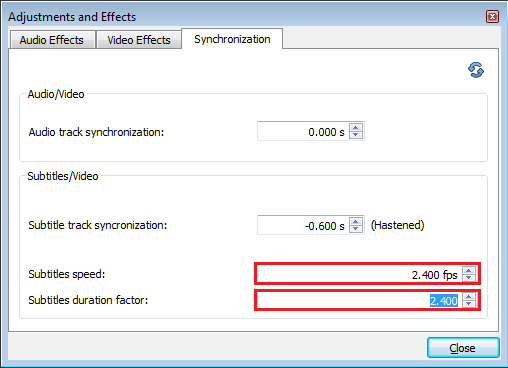Image resolution: width=508 pixels, height=368 pixels.
Task: Increase subtitles duration factor with up arrow
Action: point(469,296)
